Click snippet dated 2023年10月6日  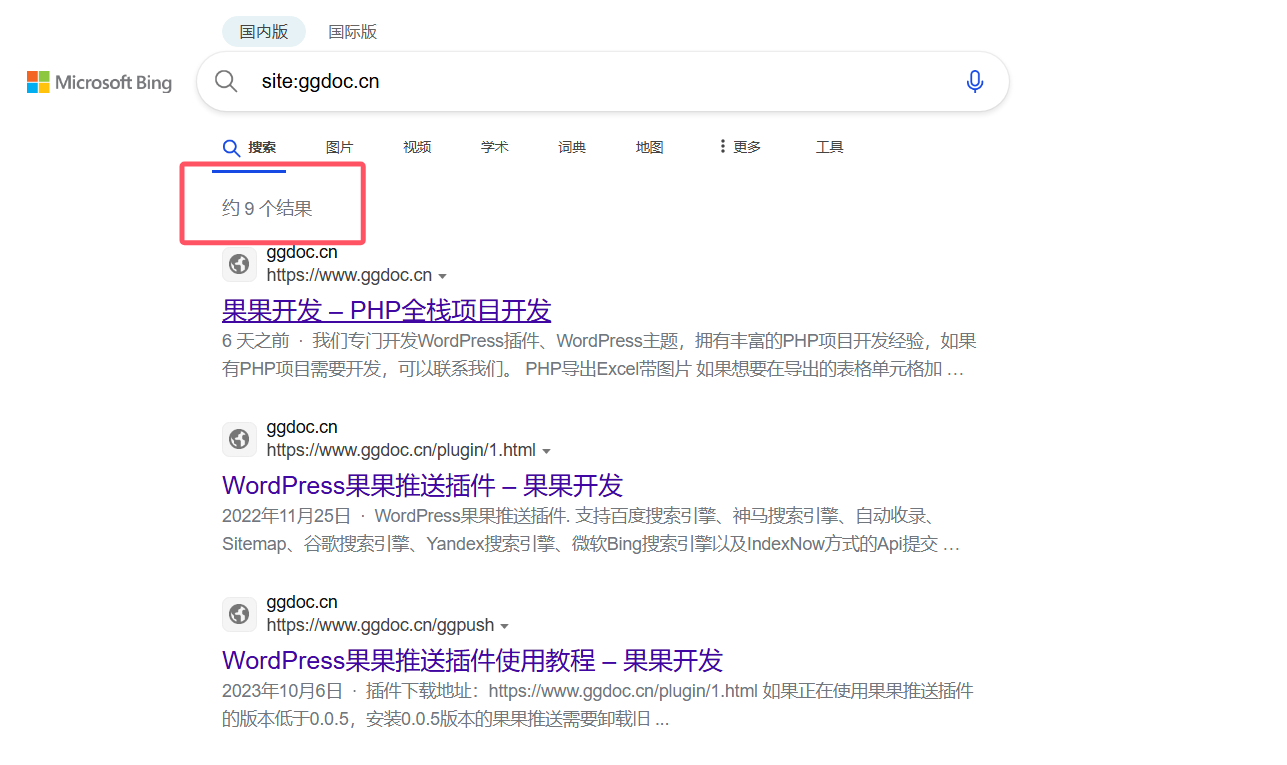pos(598,705)
